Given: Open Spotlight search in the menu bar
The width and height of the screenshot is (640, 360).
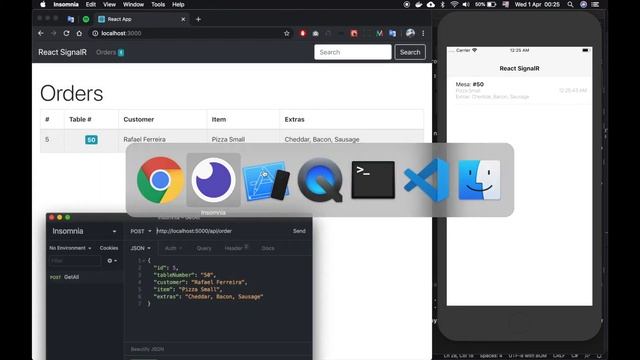Looking at the screenshot, I should (570, 4).
